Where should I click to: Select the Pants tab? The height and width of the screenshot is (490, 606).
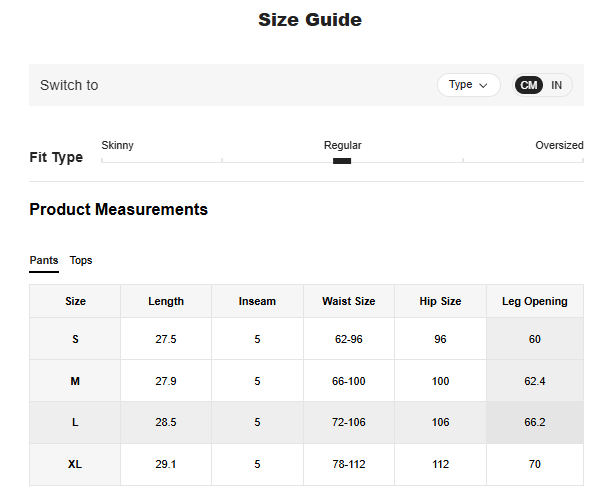click(44, 260)
